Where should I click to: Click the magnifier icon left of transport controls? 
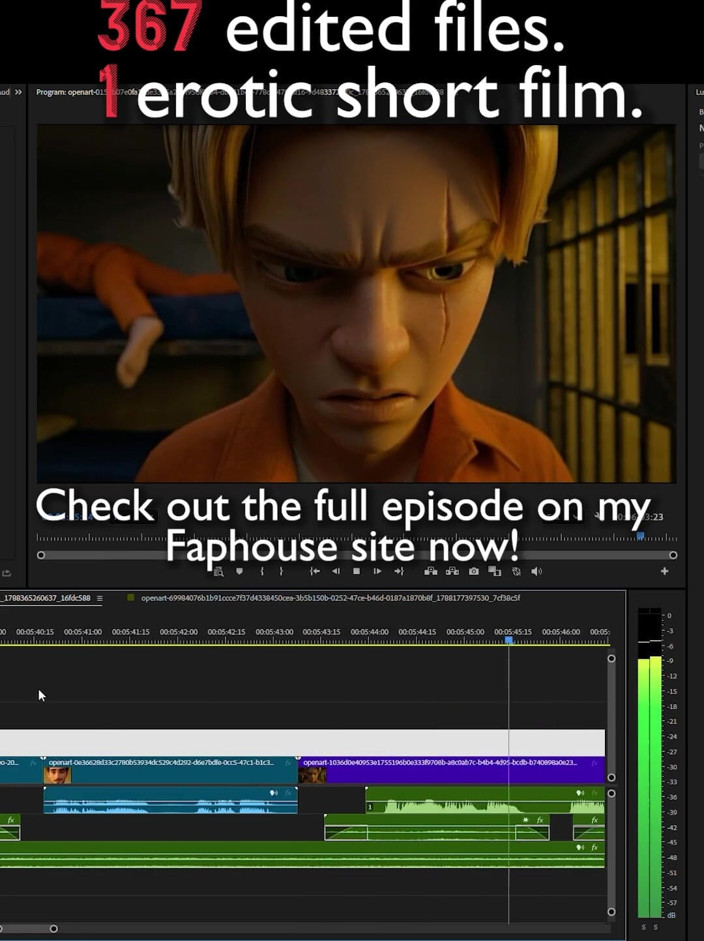pyautogui.click(x=219, y=571)
